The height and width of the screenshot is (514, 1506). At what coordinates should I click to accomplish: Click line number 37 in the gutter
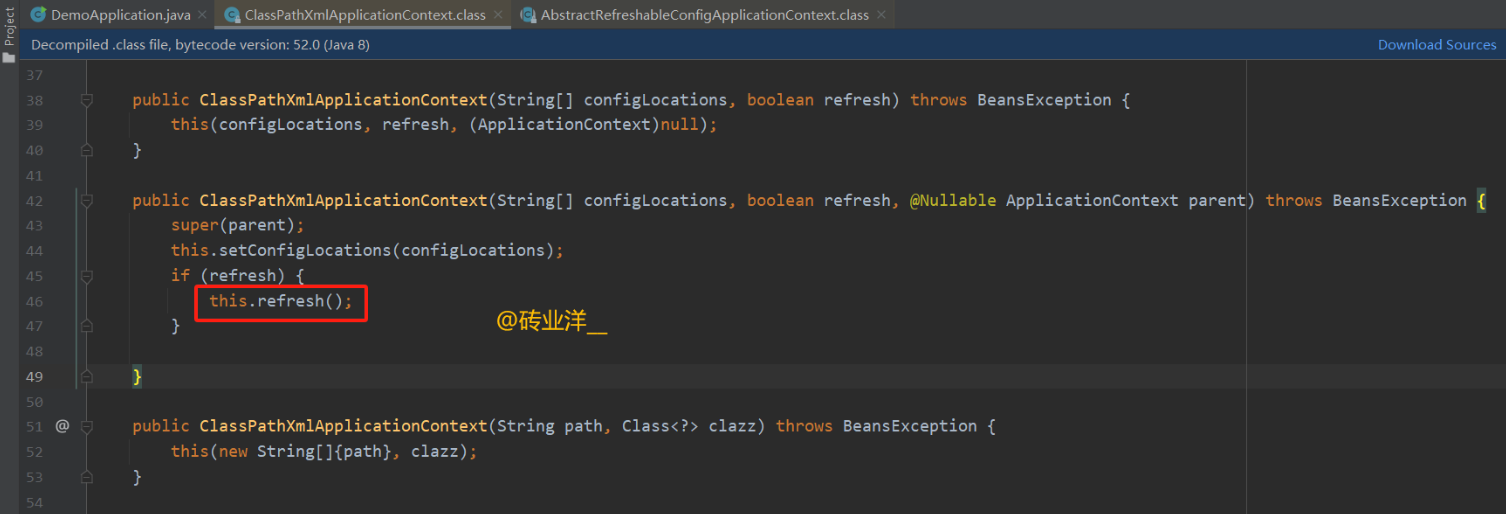pyautogui.click(x=33, y=75)
